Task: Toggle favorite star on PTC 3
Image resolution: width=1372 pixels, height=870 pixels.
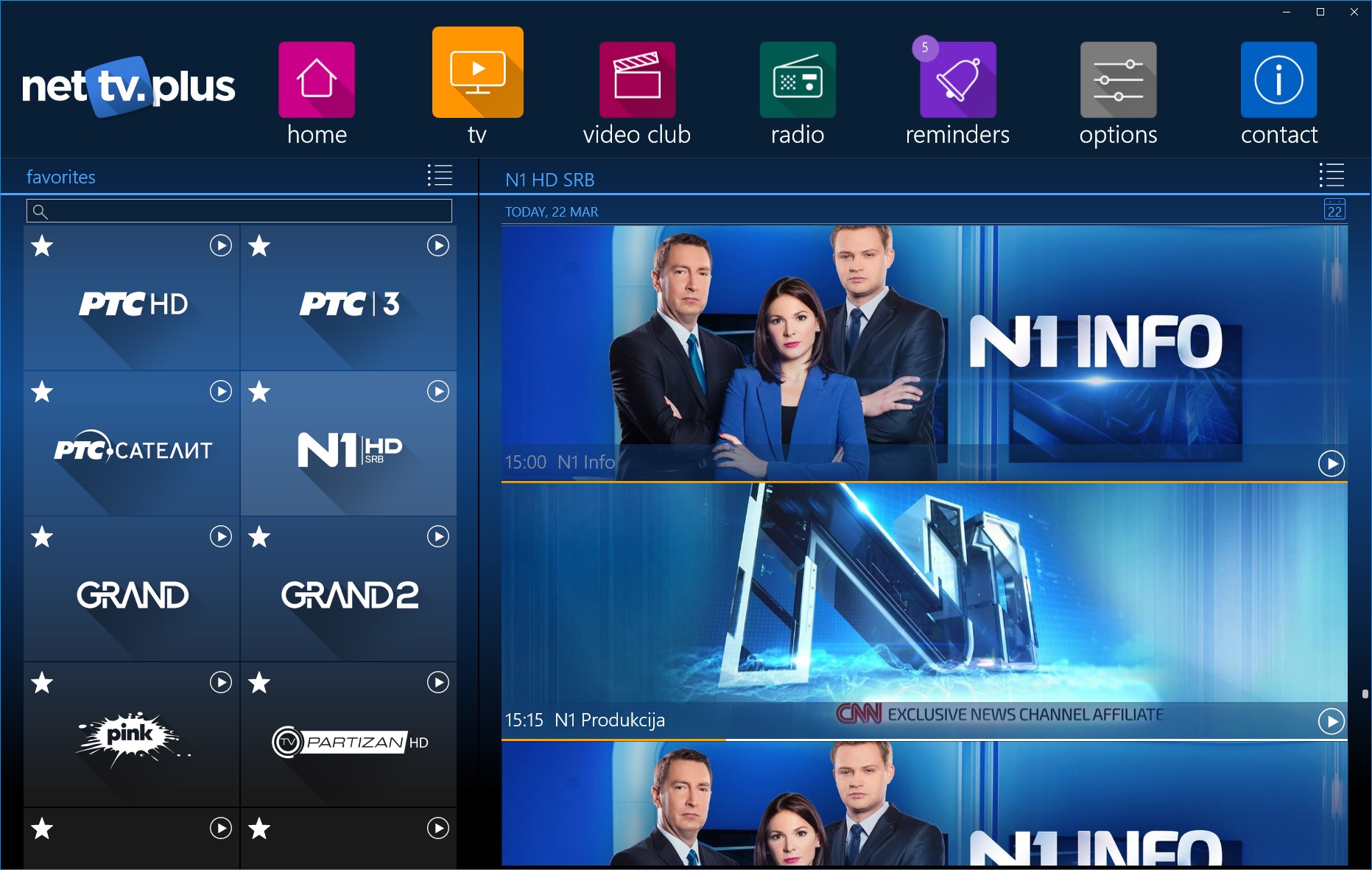Action: point(259,245)
